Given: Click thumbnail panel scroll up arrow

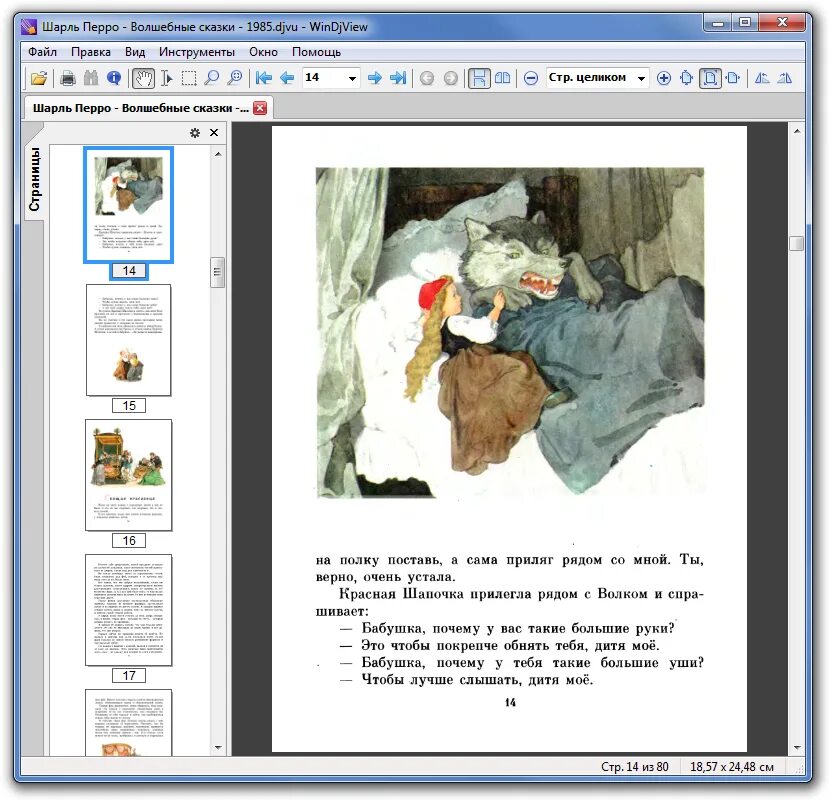Looking at the screenshot, I should tap(218, 154).
